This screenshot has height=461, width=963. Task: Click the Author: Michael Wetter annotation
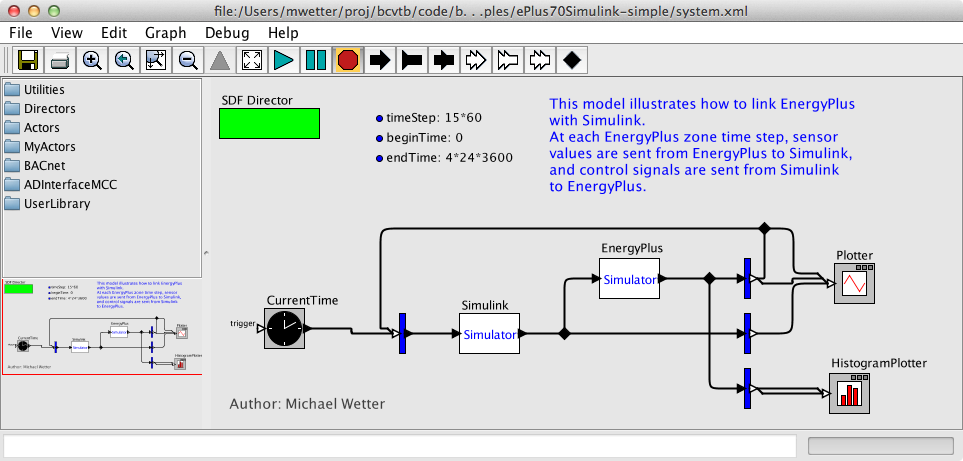307,404
